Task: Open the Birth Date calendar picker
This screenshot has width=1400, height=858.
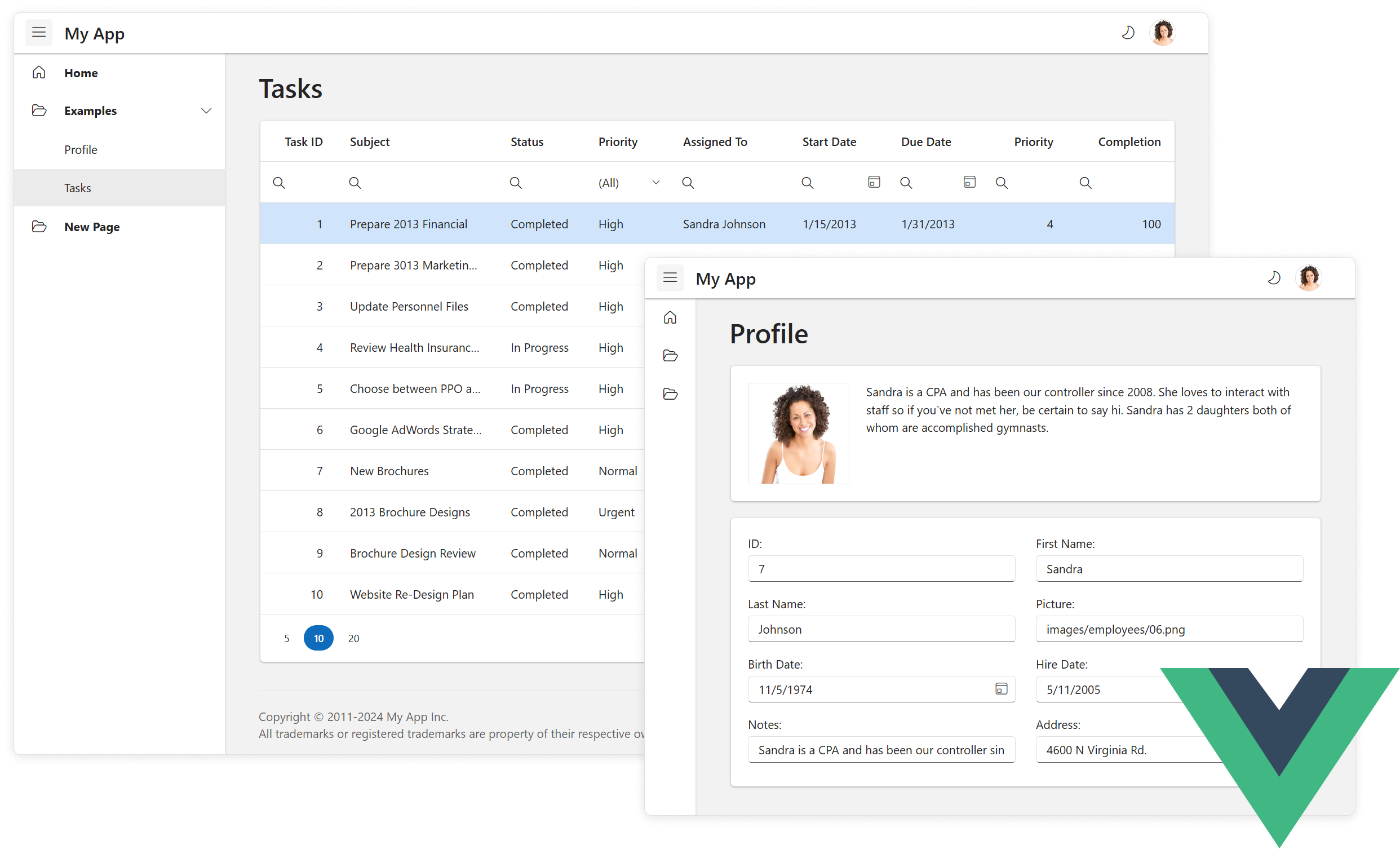Action: 1000,689
